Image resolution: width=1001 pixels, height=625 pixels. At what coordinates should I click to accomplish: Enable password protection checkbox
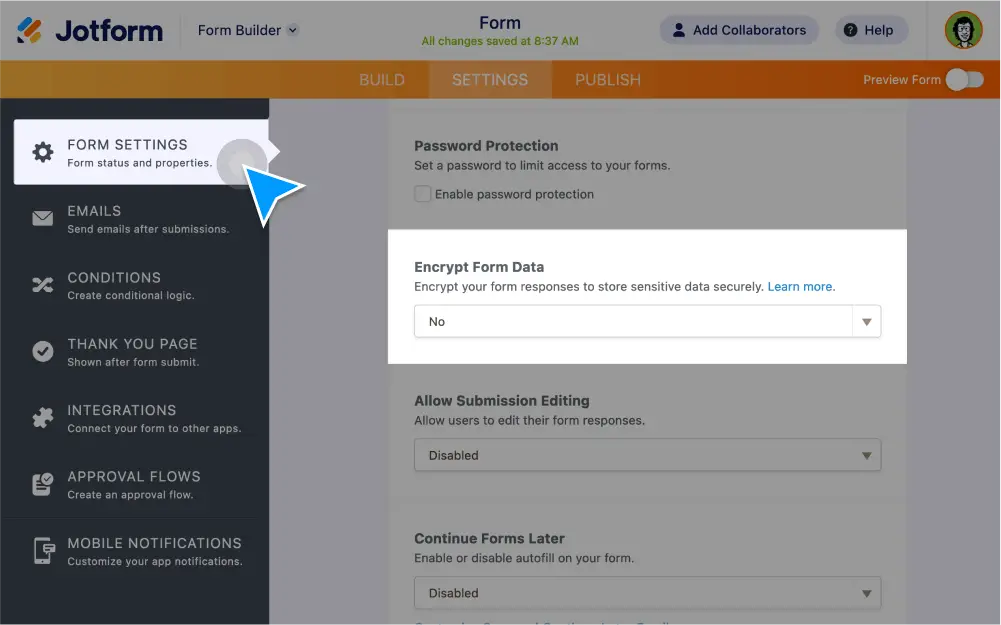423,194
